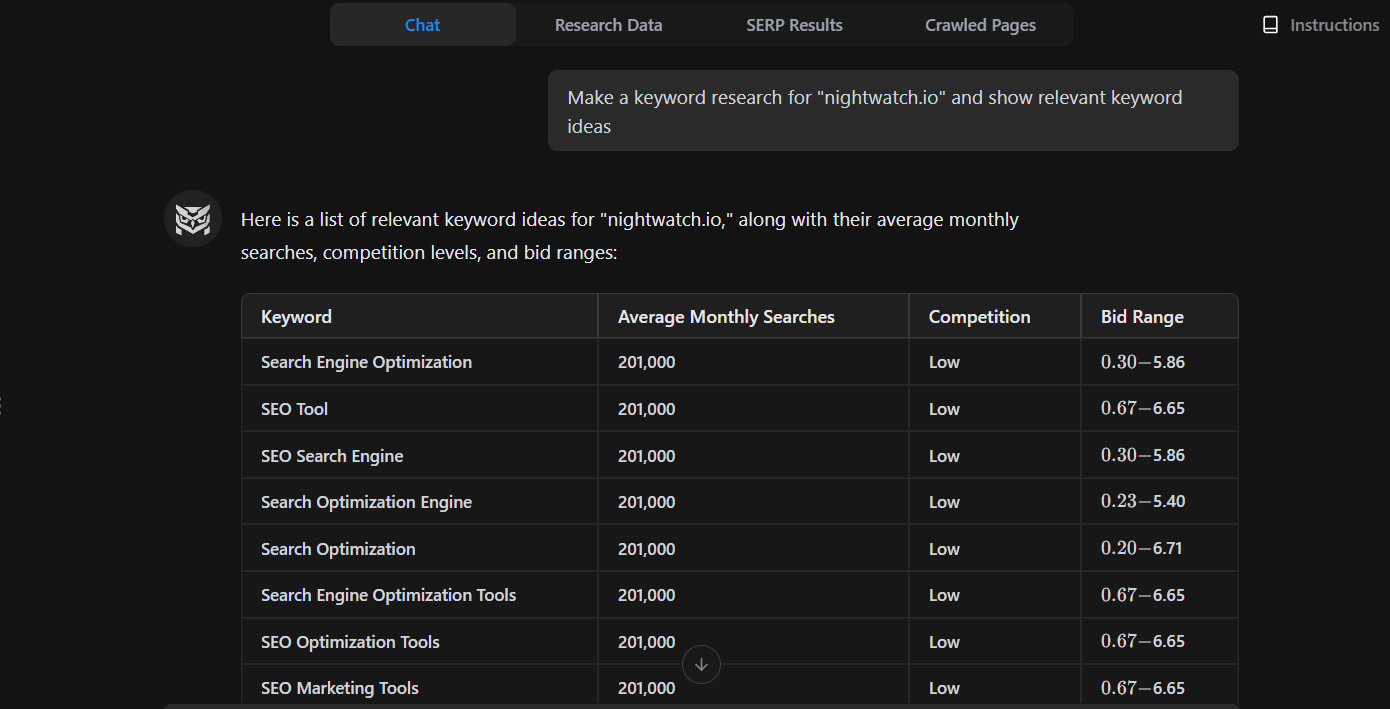Switch to the Research Data tab
The image size is (1390, 709).
608,24
